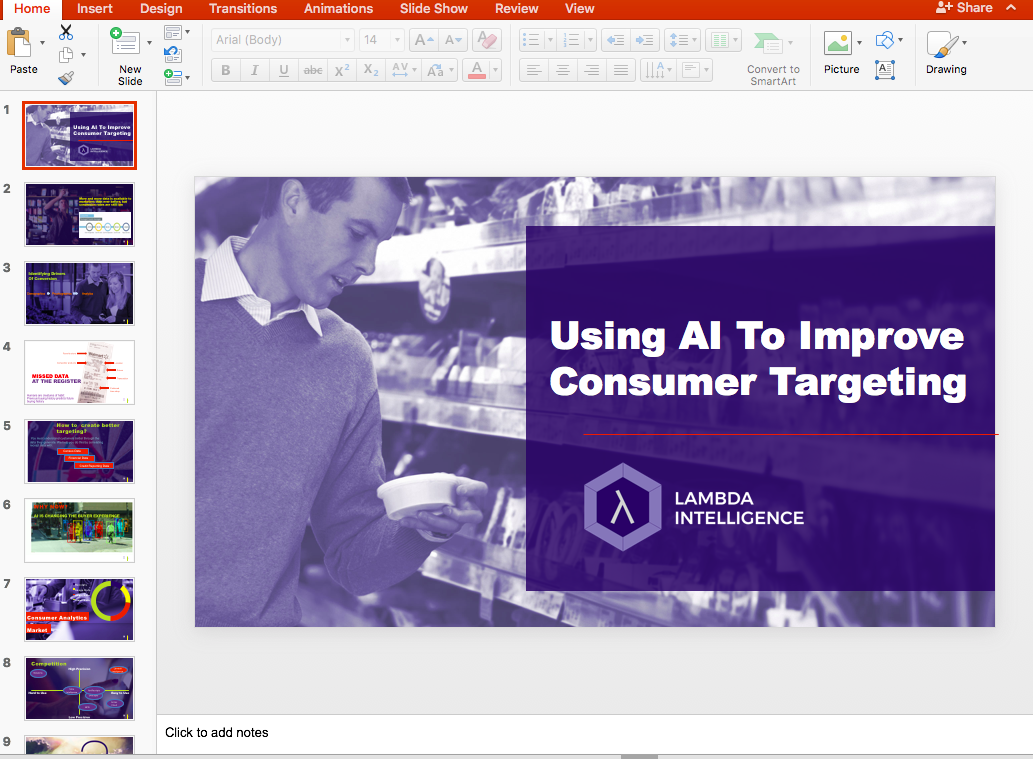This screenshot has height=759, width=1033.
Task: Apply the red font color swatch
Action: (x=477, y=70)
